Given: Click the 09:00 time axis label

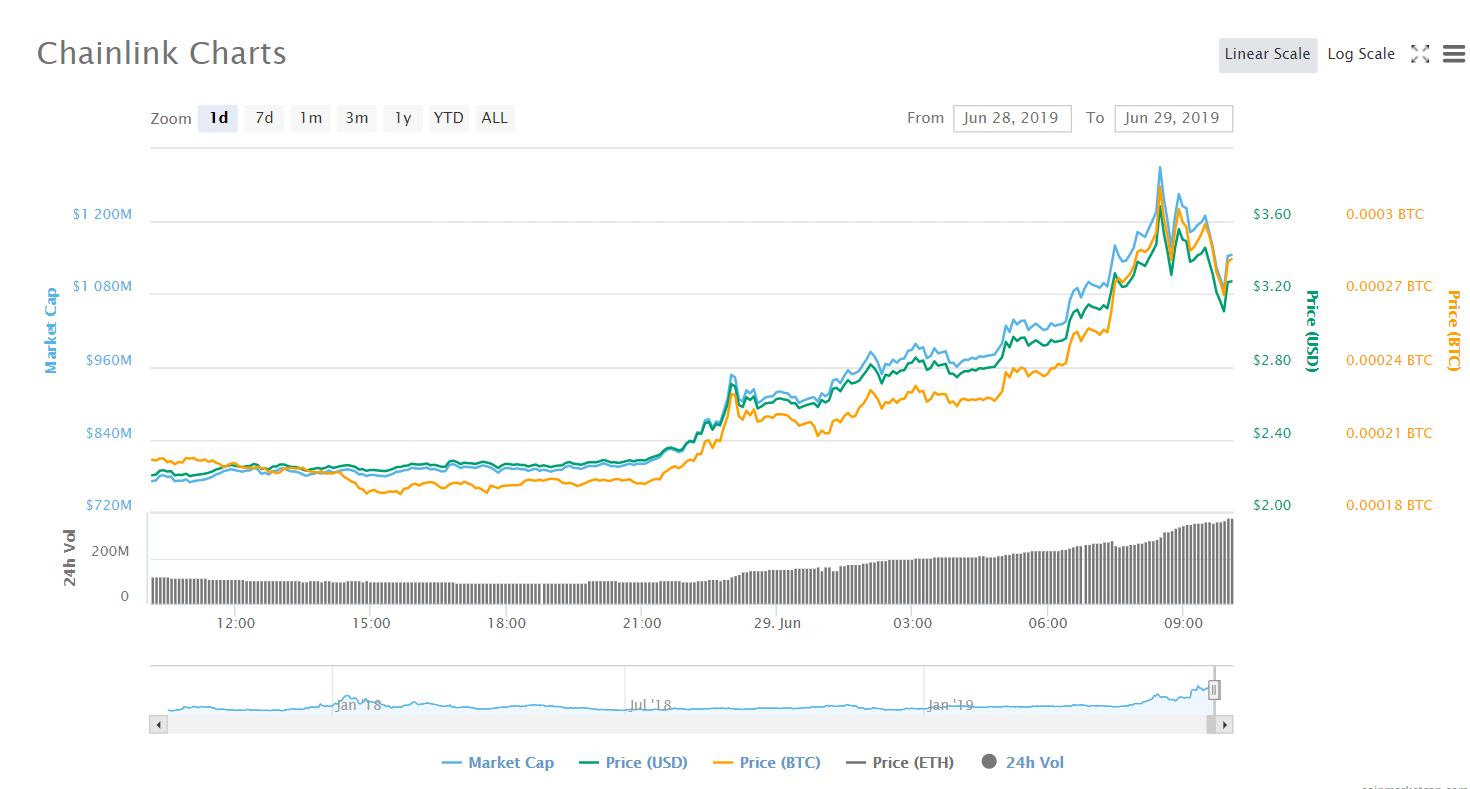Looking at the screenshot, I should click(x=1183, y=623).
